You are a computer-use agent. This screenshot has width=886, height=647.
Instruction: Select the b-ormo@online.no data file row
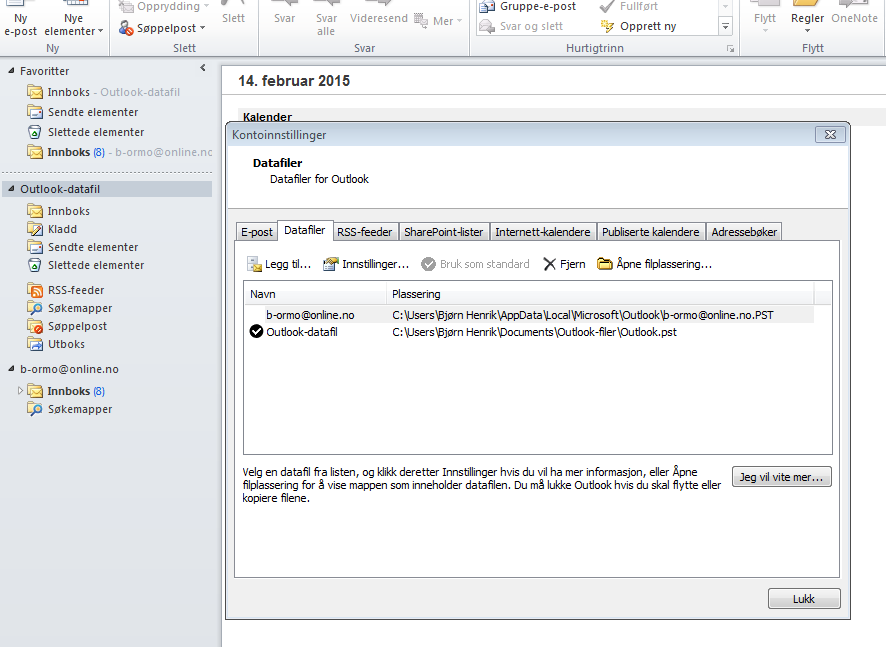coord(529,315)
